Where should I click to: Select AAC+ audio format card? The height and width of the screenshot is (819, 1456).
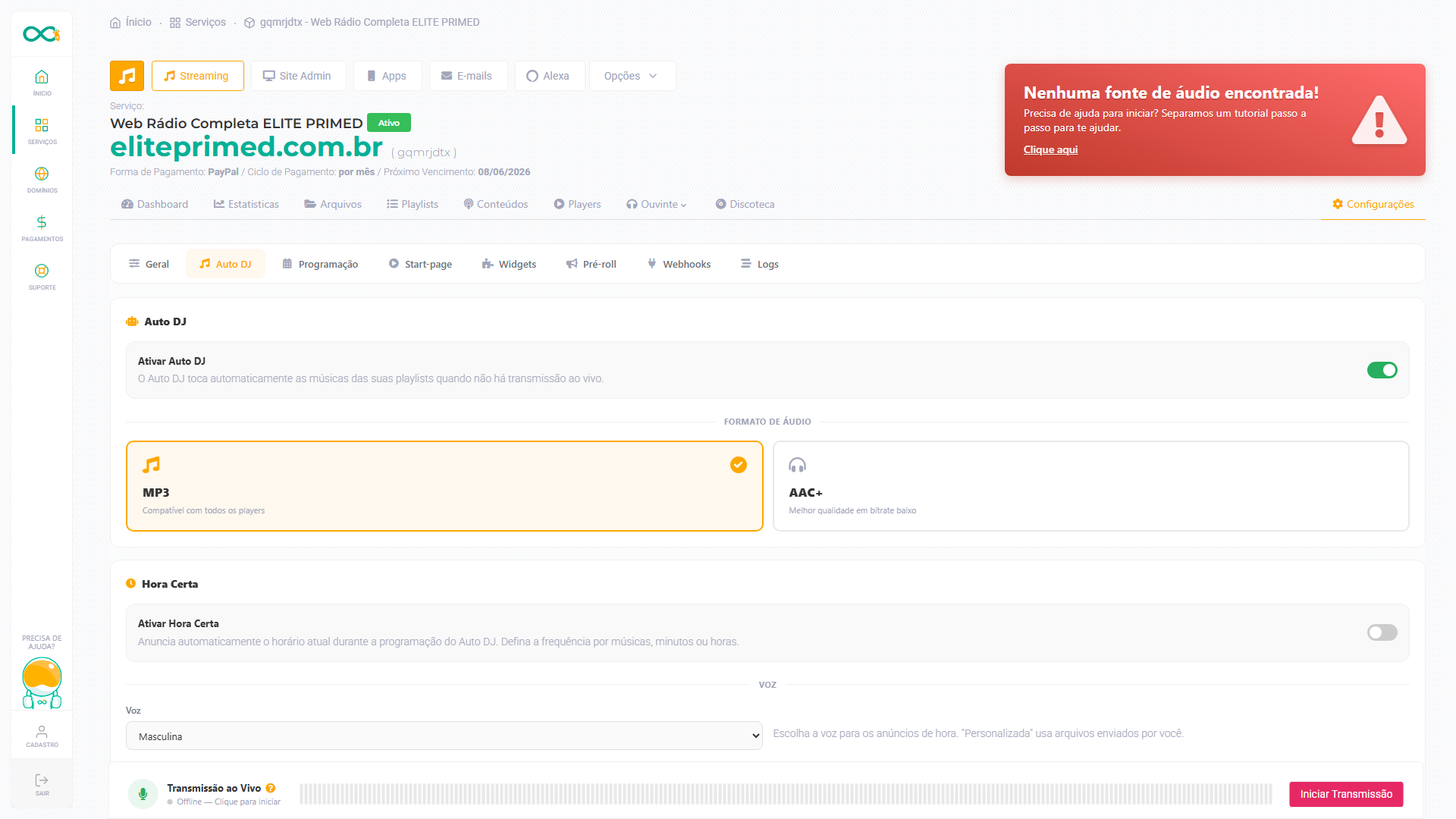(1090, 486)
